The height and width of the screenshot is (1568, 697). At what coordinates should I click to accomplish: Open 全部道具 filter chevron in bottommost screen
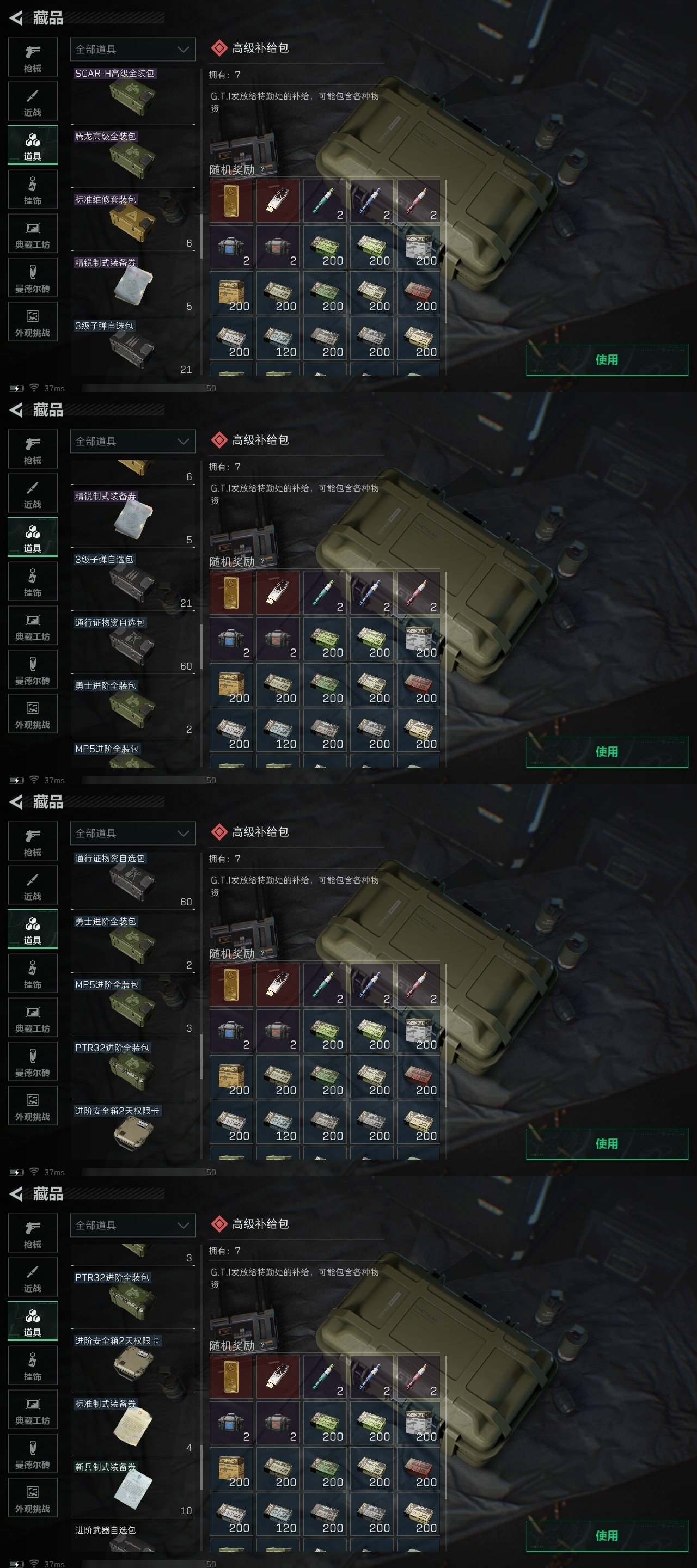(183, 1226)
